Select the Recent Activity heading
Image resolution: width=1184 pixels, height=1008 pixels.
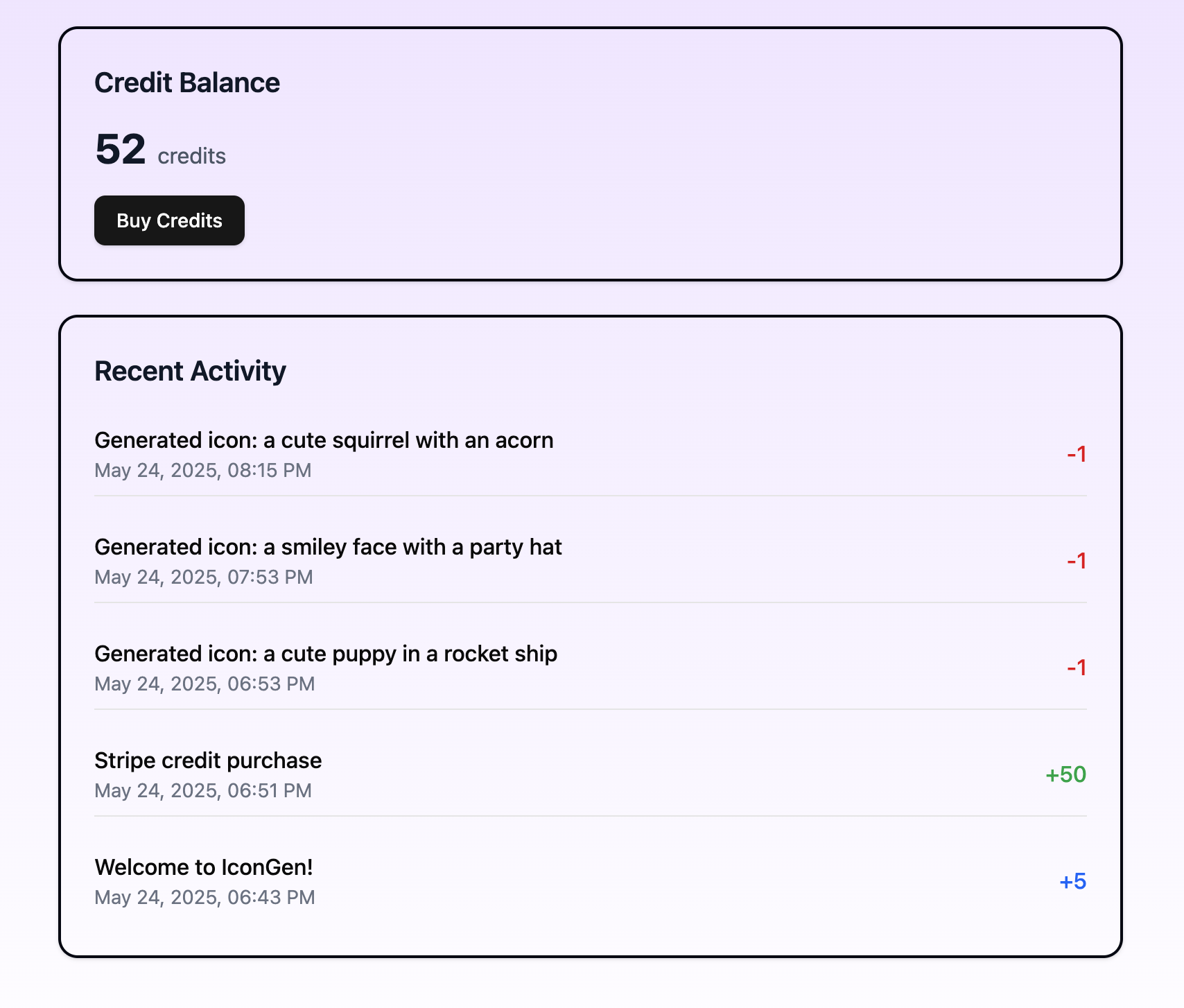[190, 372]
